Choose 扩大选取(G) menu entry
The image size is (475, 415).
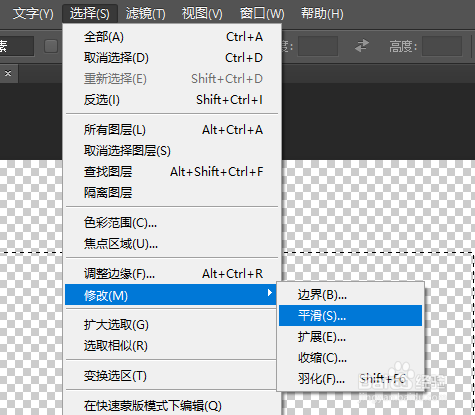[171, 325]
